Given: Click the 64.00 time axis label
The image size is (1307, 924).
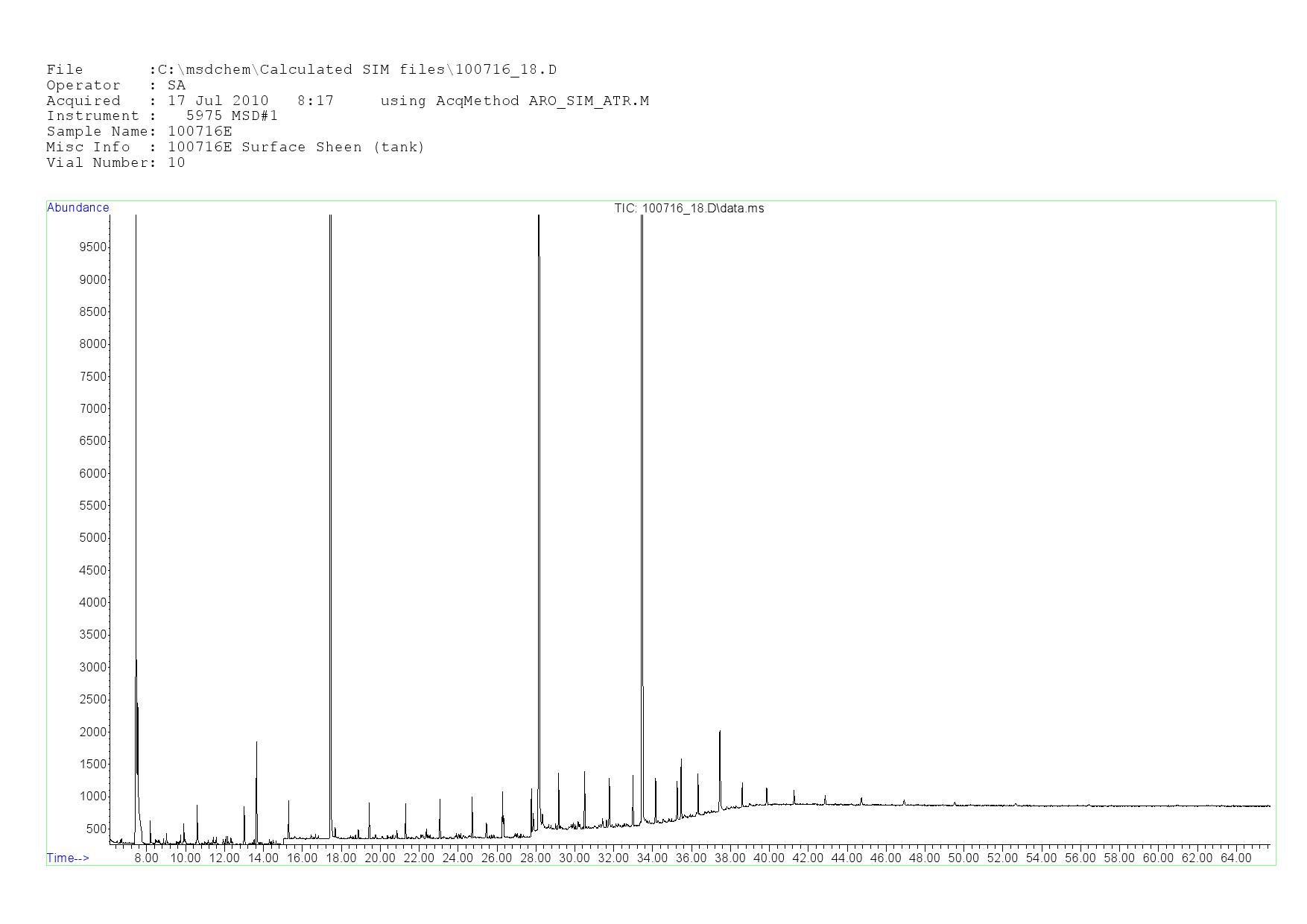Looking at the screenshot, I should point(1235,858).
